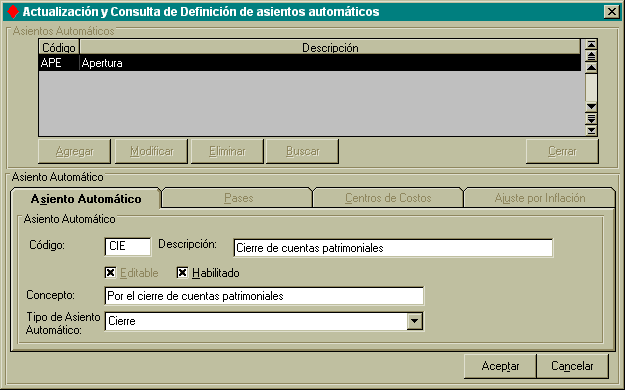Click the Concepto input field
This screenshot has height=390, width=625.
pos(264,296)
